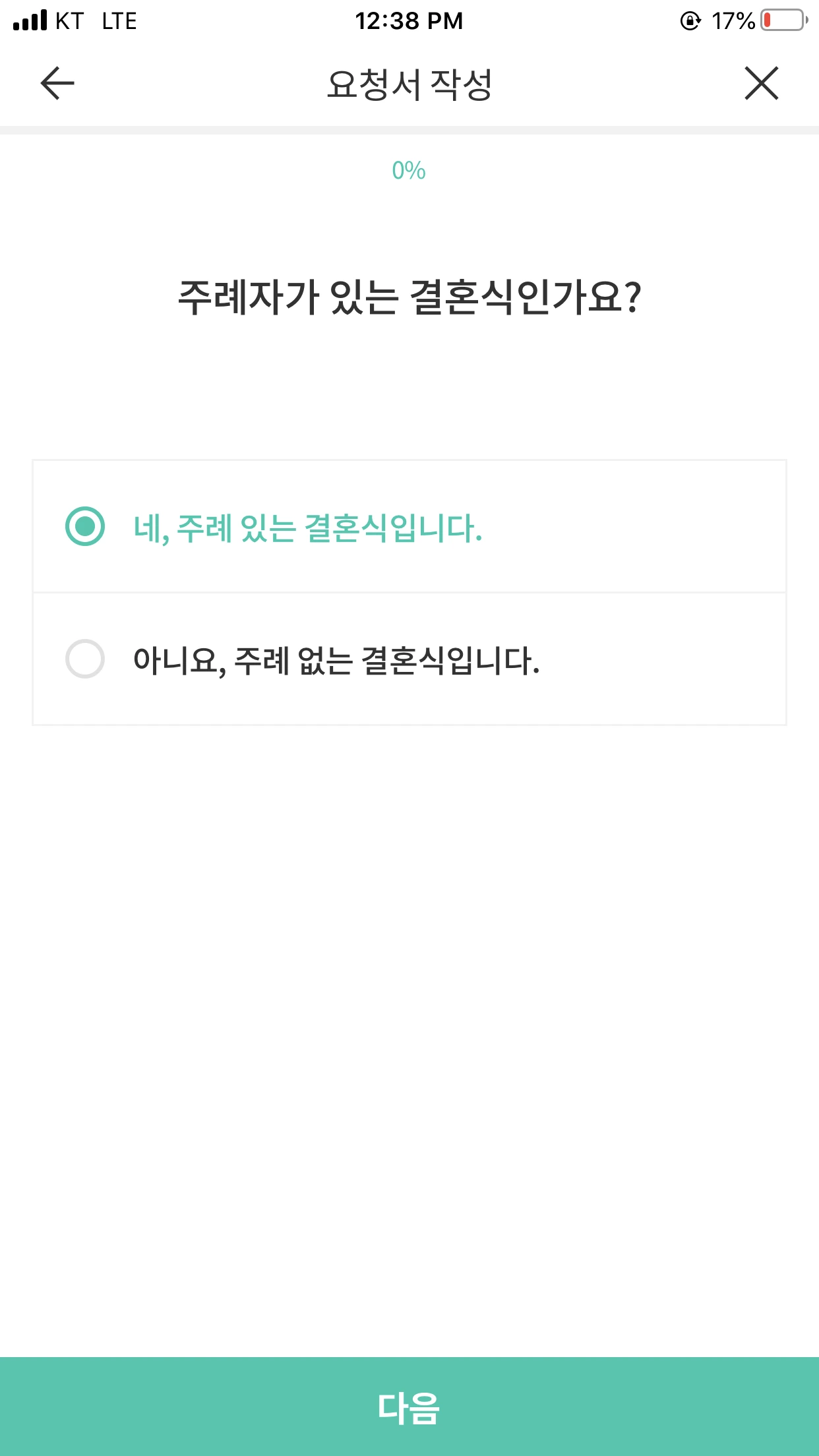
Task: Tap the 0% progress label
Action: (x=409, y=171)
